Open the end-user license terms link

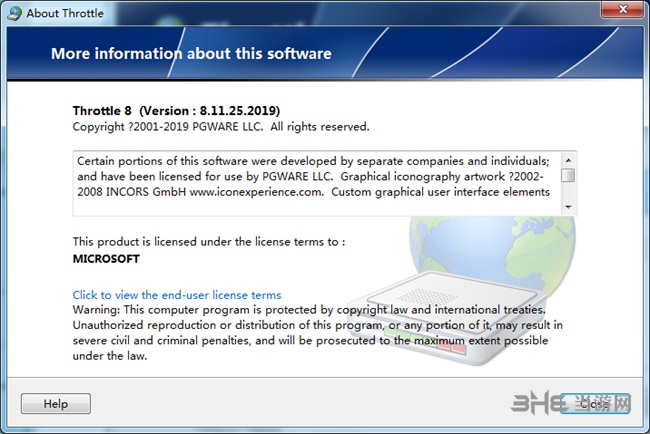pos(177,295)
